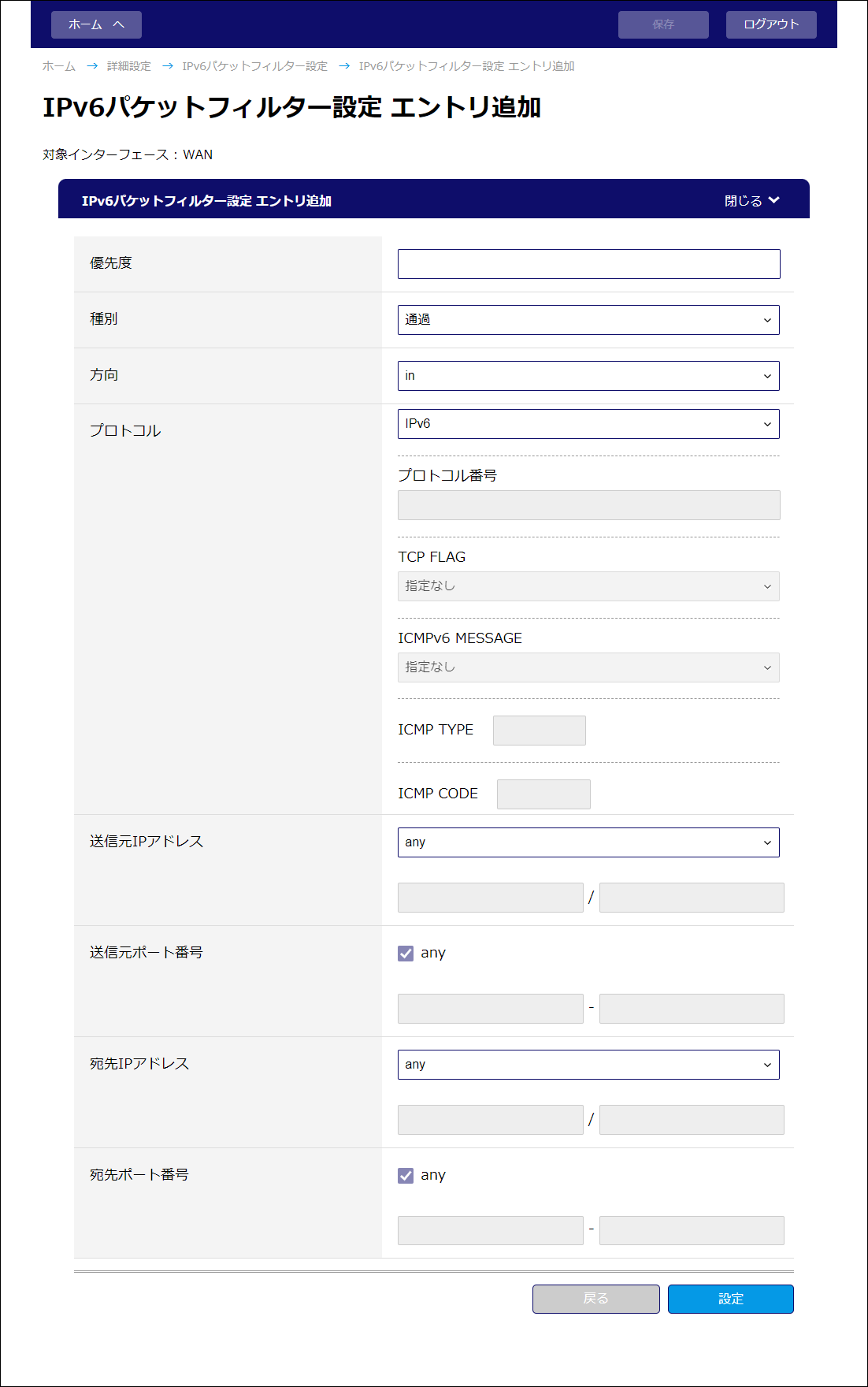Open the ICMPv6 MESSAGE dropdown
This screenshot has height=1387, width=868.
pos(588,667)
